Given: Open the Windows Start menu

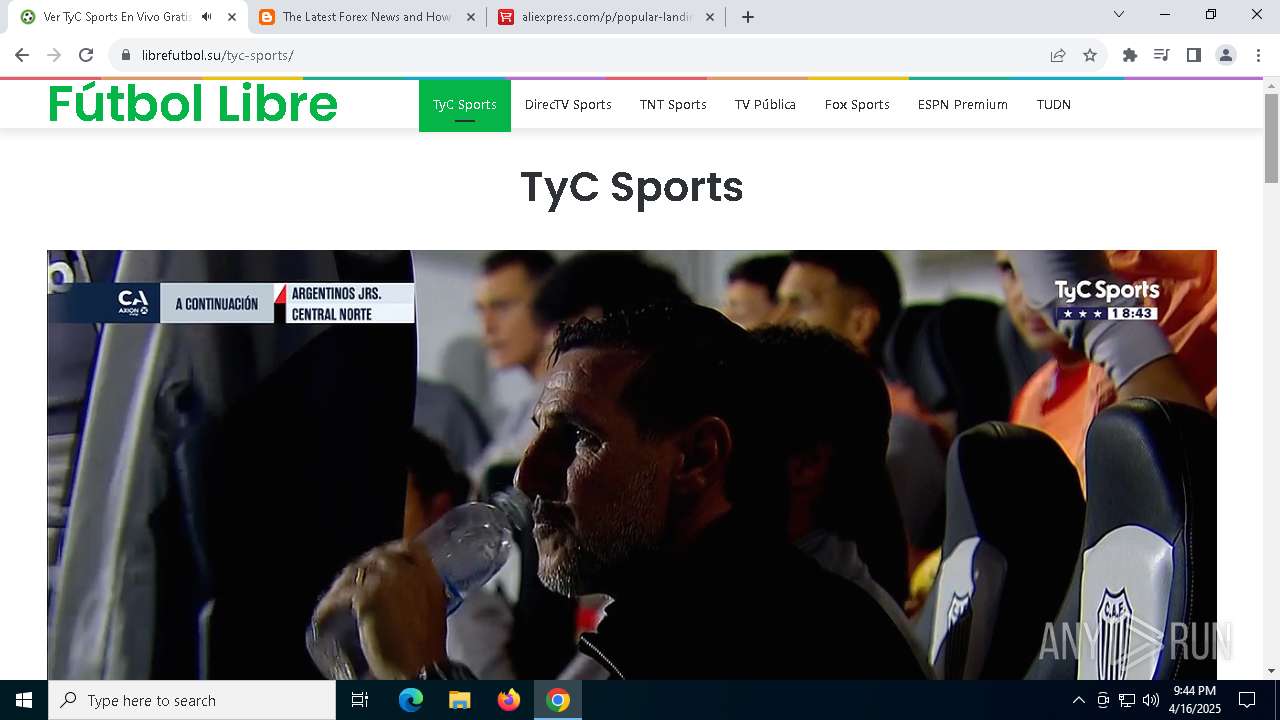Looking at the screenshot, I should click(x=24, y=700).
